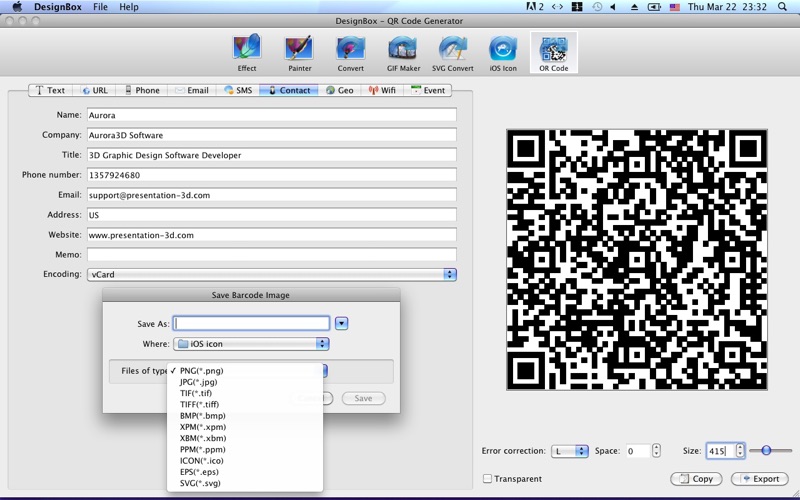Select the QR Code tool

coord(554,53)
